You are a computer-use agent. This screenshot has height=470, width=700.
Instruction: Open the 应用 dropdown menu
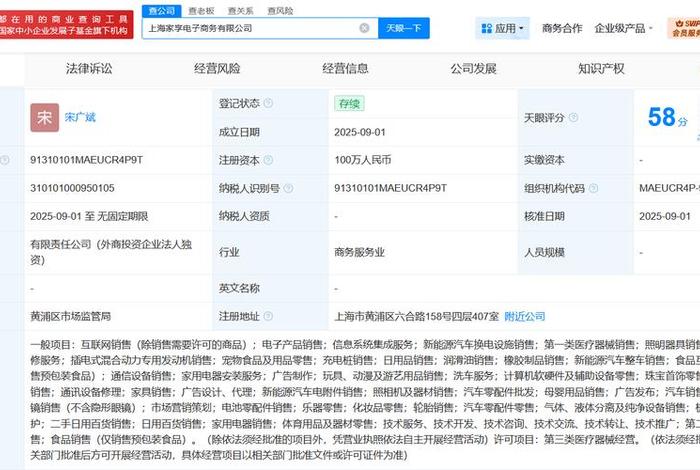(502, 29)
